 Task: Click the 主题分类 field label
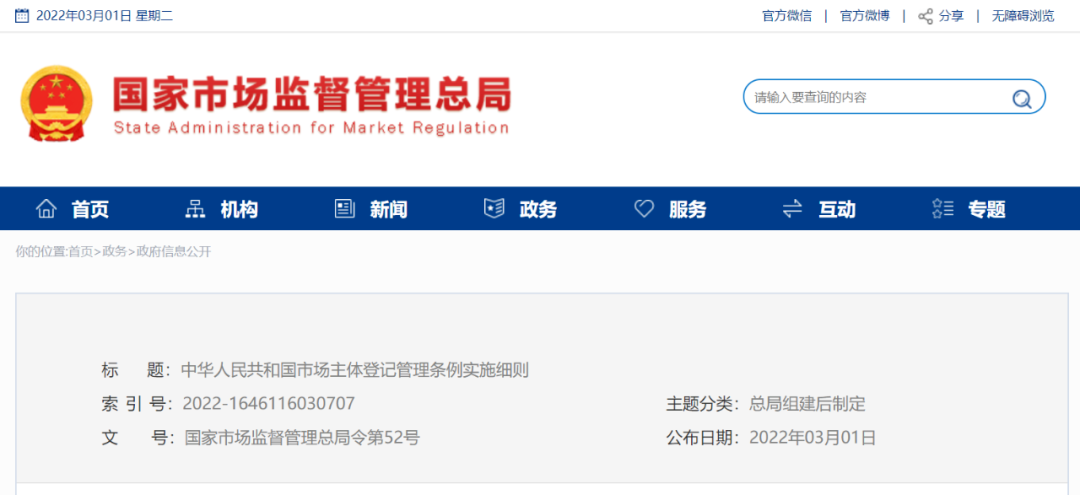pos(703,404)
